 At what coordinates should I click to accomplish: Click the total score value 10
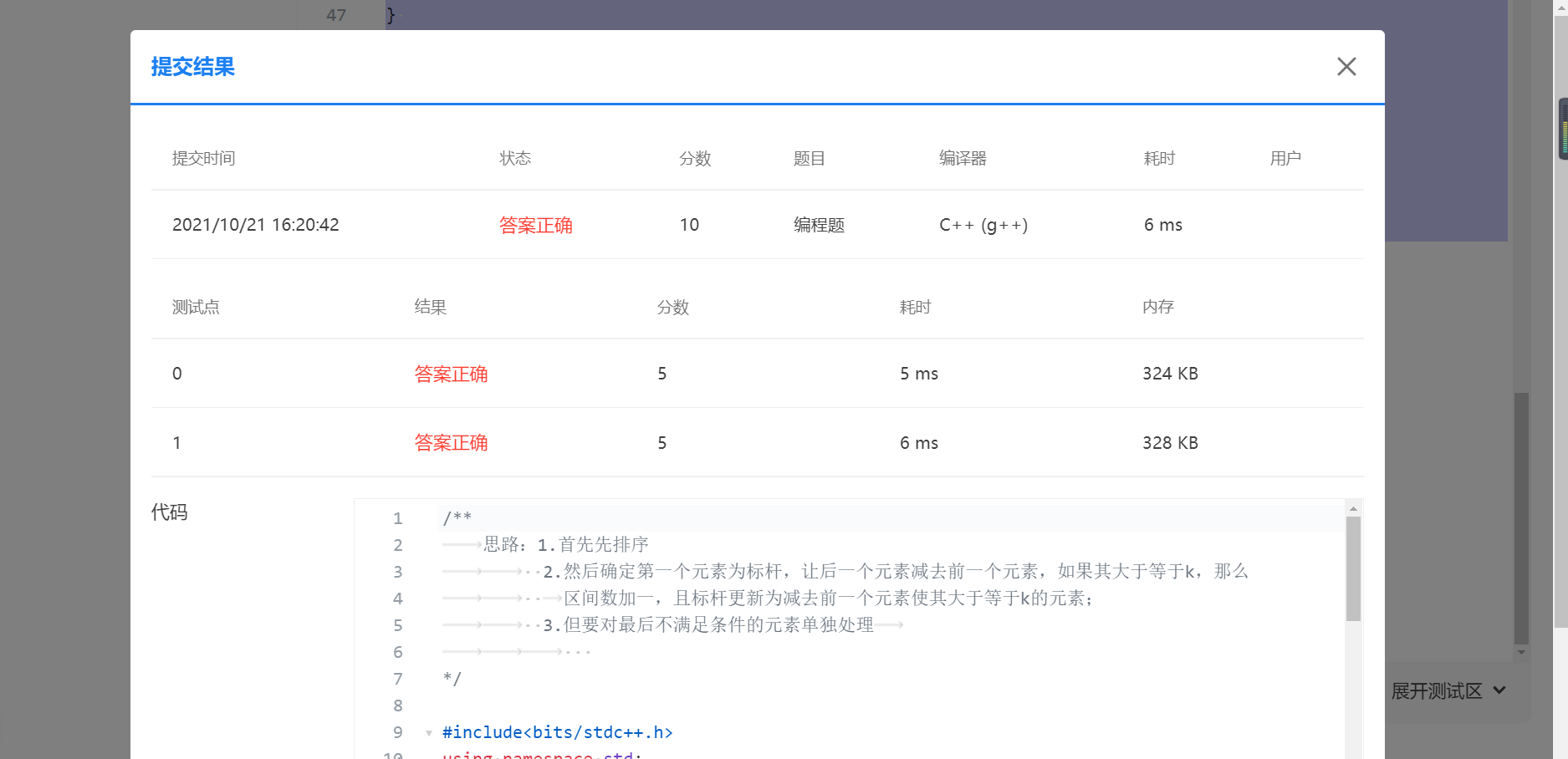[689, 225]
